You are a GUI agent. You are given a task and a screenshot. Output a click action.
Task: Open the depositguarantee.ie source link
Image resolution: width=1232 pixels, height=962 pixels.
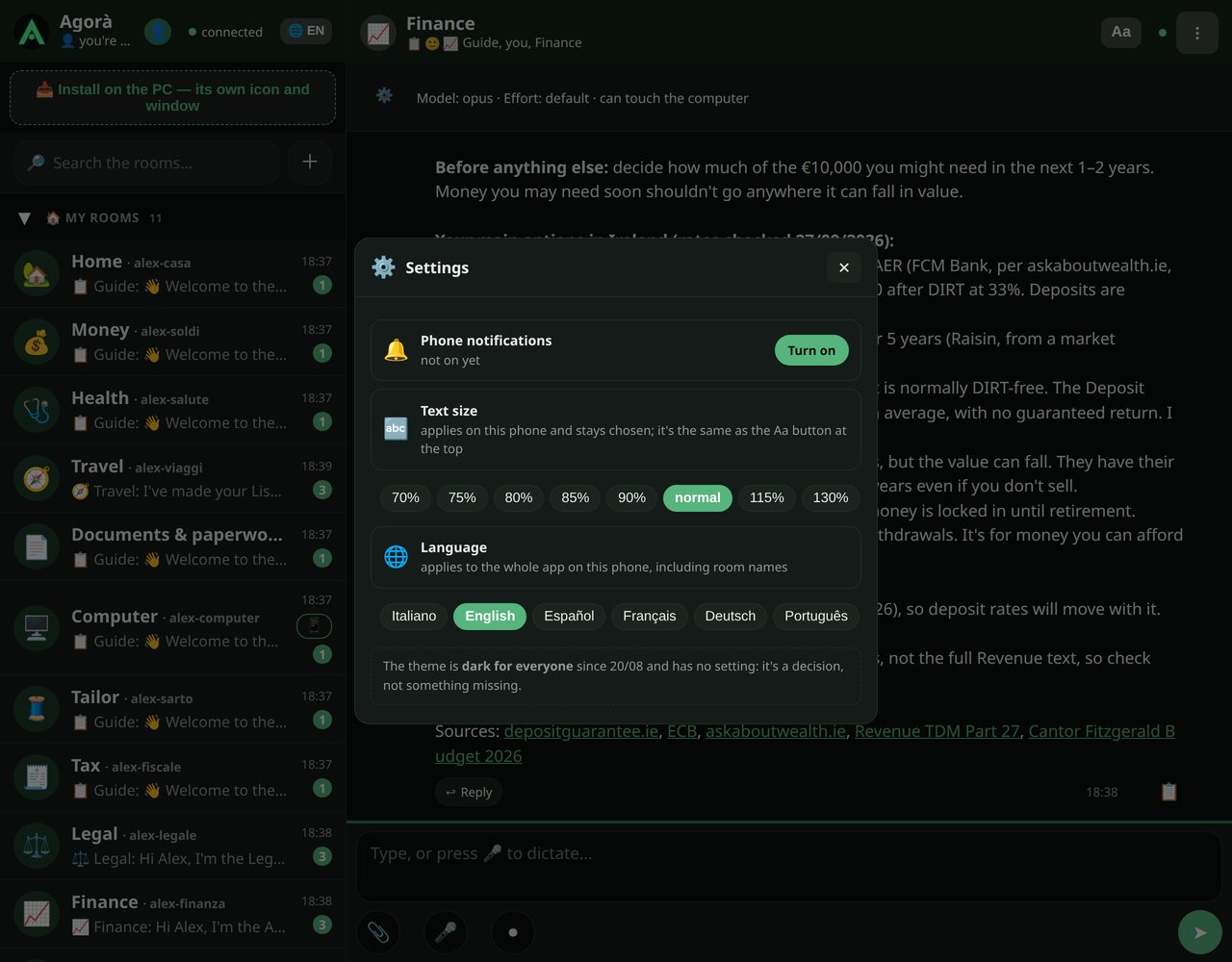pos(581,731)
